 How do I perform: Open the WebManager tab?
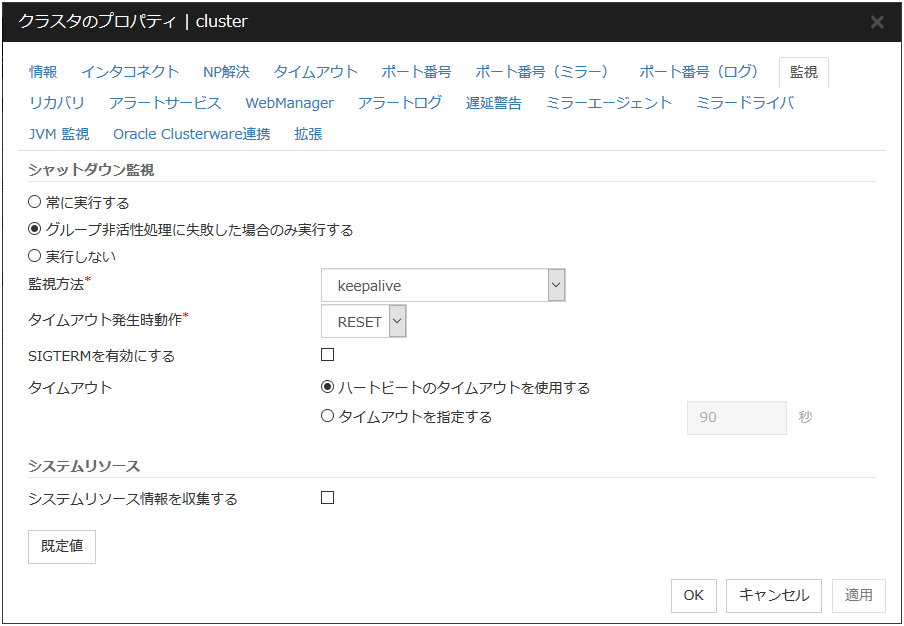coord(289,103)
